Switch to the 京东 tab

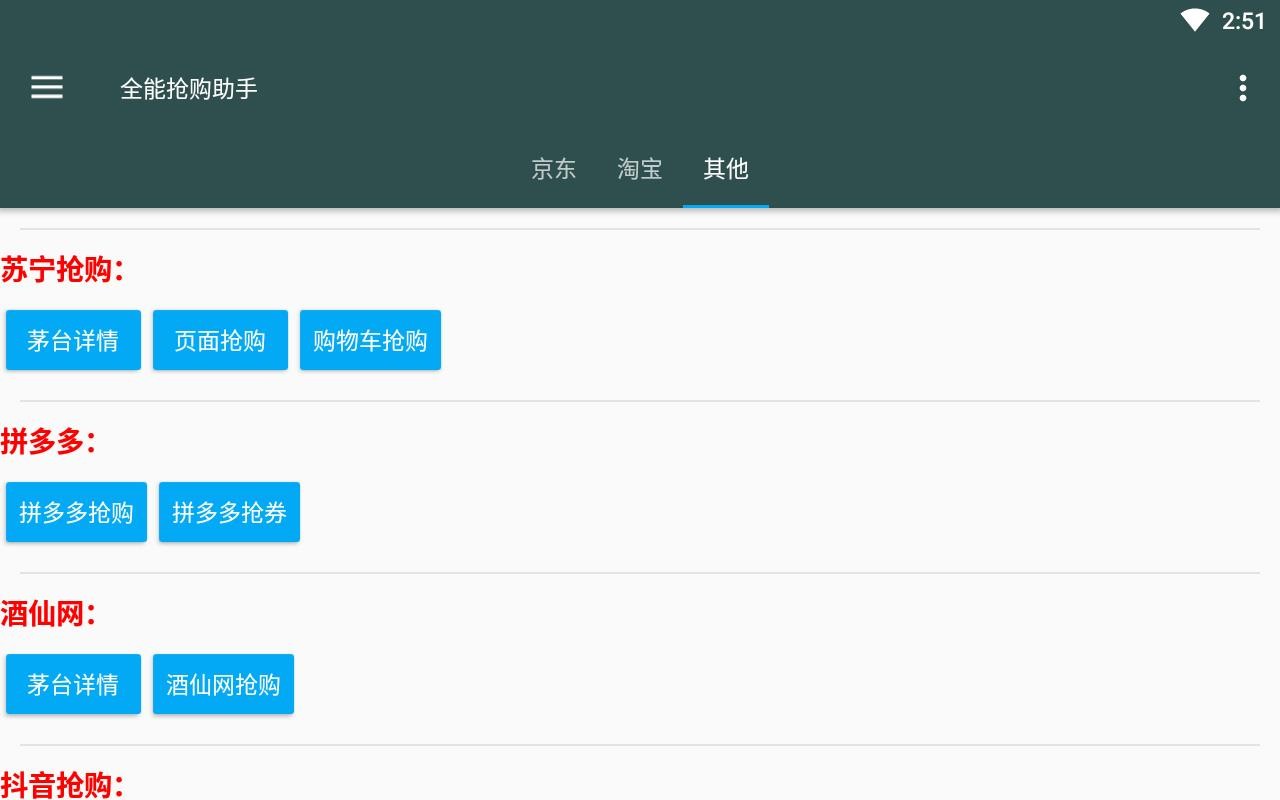click(x=555, y=170)
